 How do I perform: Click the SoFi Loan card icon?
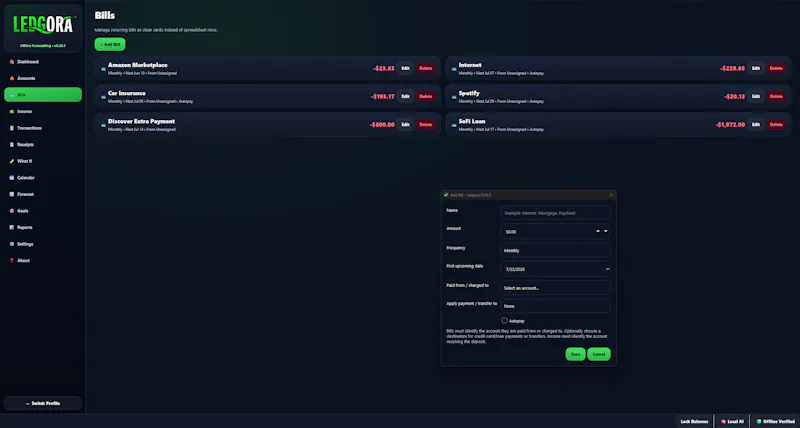point(454,124)
